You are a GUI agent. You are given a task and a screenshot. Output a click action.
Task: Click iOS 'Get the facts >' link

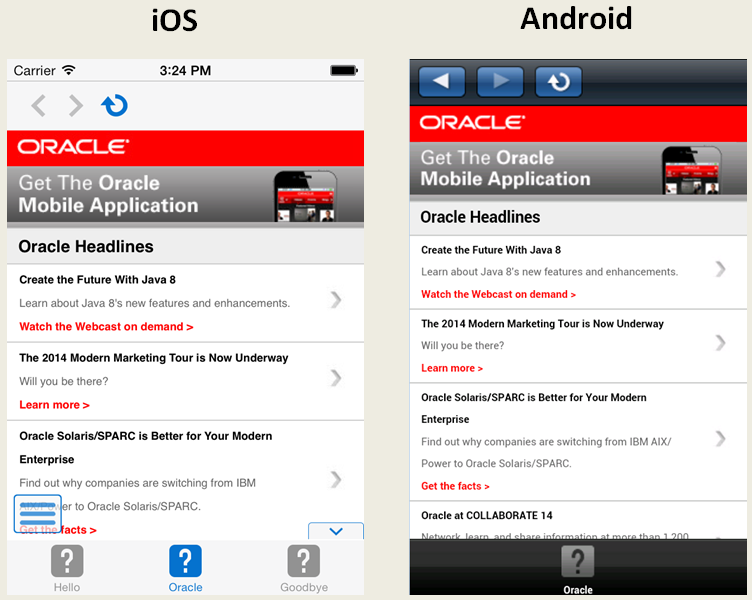pyautogui.click(x=58, y=530)
